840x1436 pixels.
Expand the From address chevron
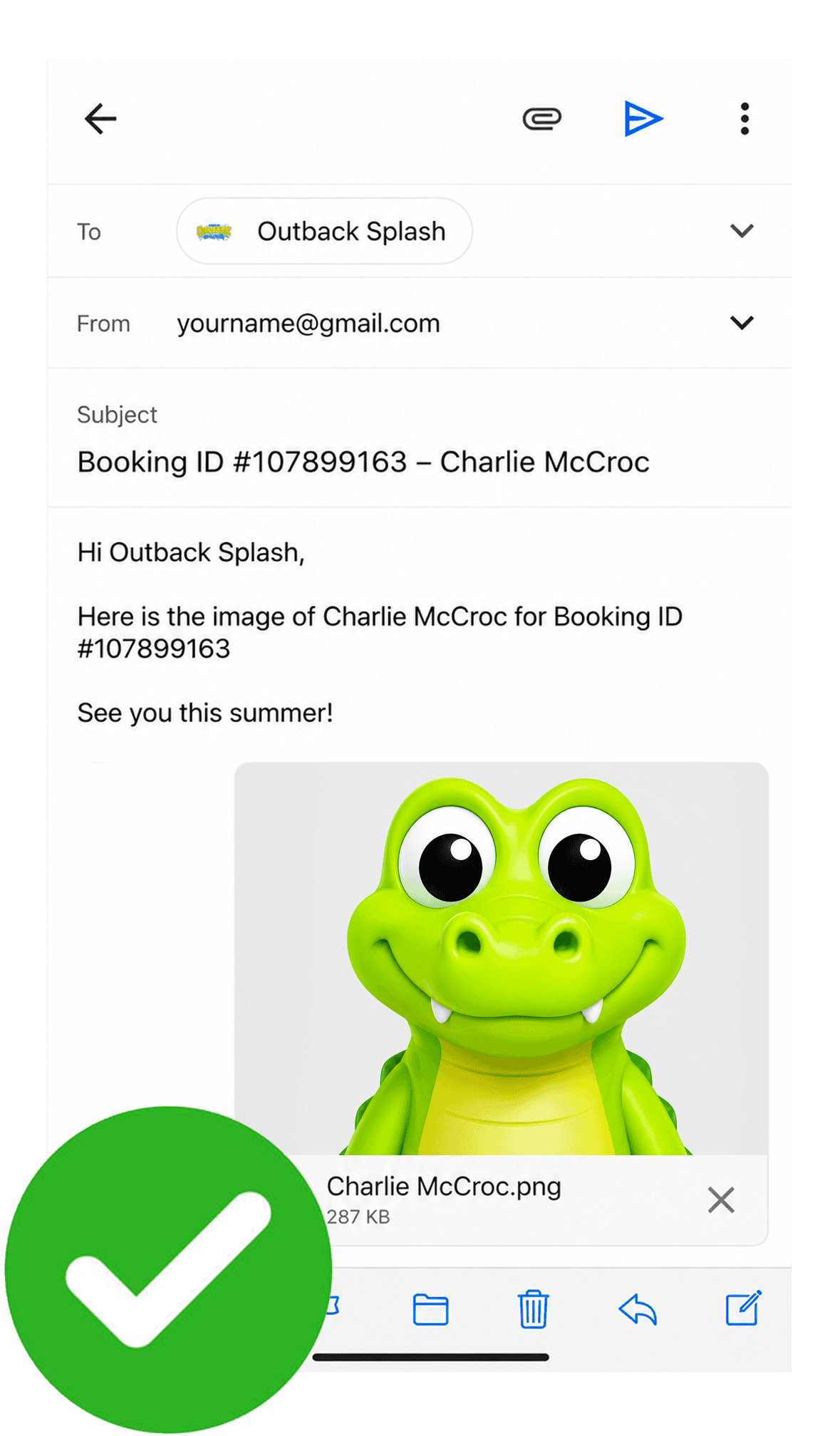tap(742, 323)
